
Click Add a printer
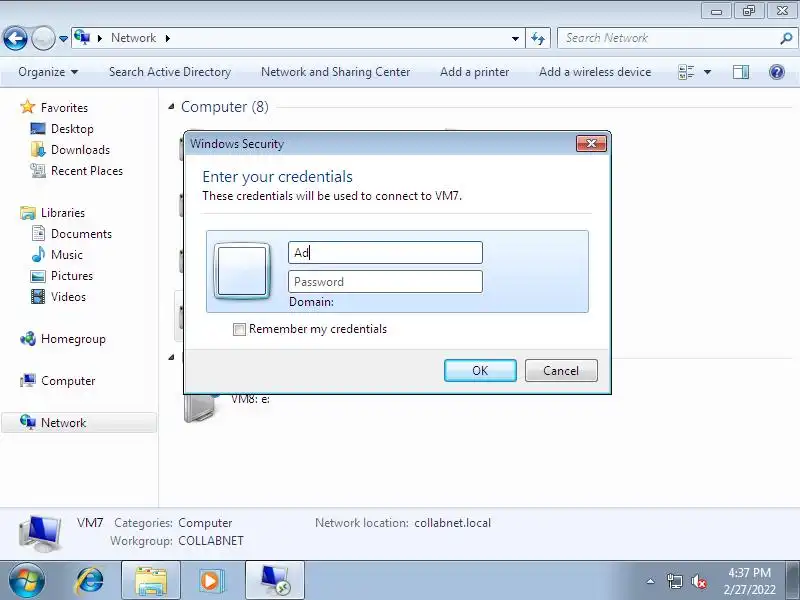pos(474,72)
